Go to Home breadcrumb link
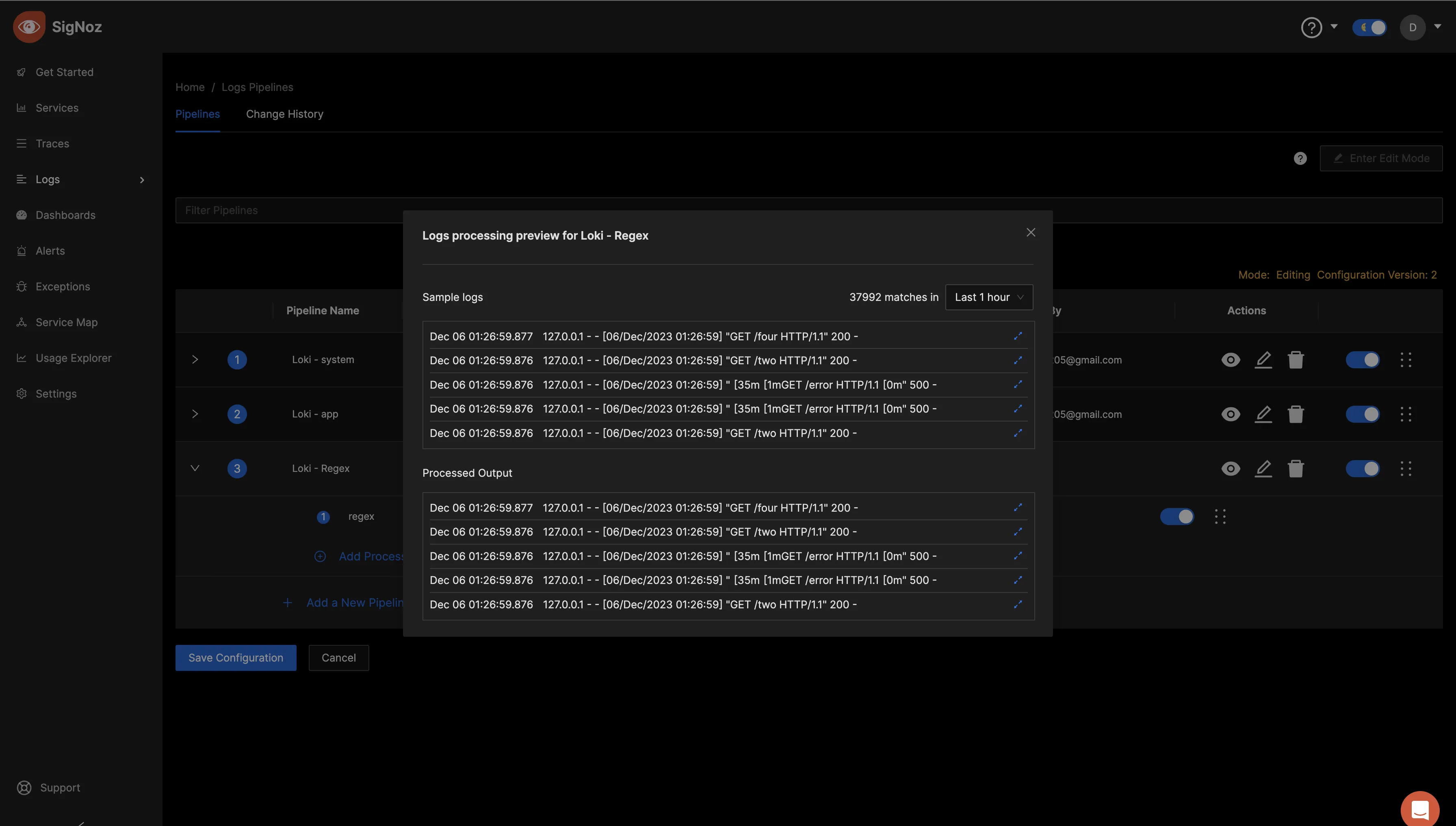 pyautogui.click(x=190, y=87)
